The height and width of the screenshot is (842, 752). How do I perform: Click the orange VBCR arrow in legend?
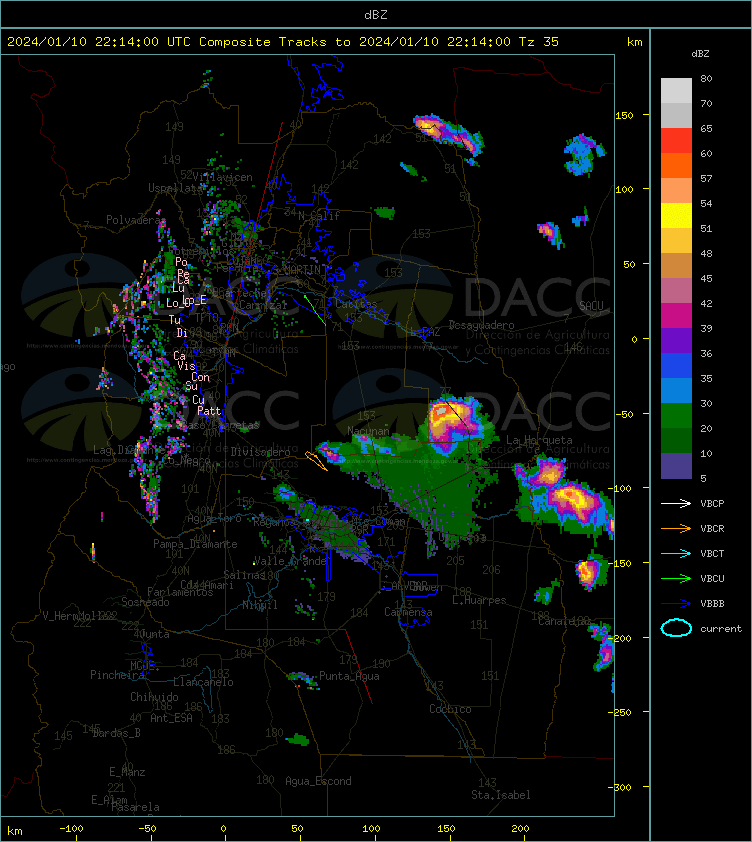(x=676, y=528)
